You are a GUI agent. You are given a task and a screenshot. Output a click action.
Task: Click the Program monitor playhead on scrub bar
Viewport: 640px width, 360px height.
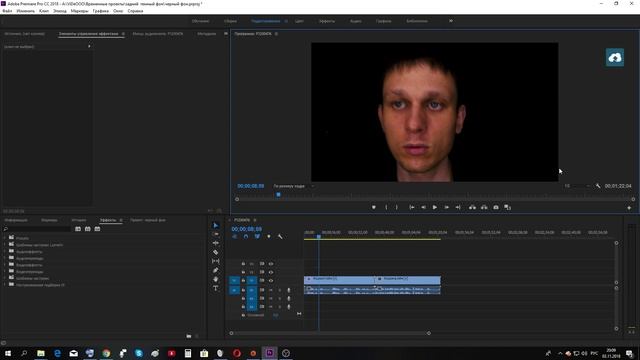point(278,195)
